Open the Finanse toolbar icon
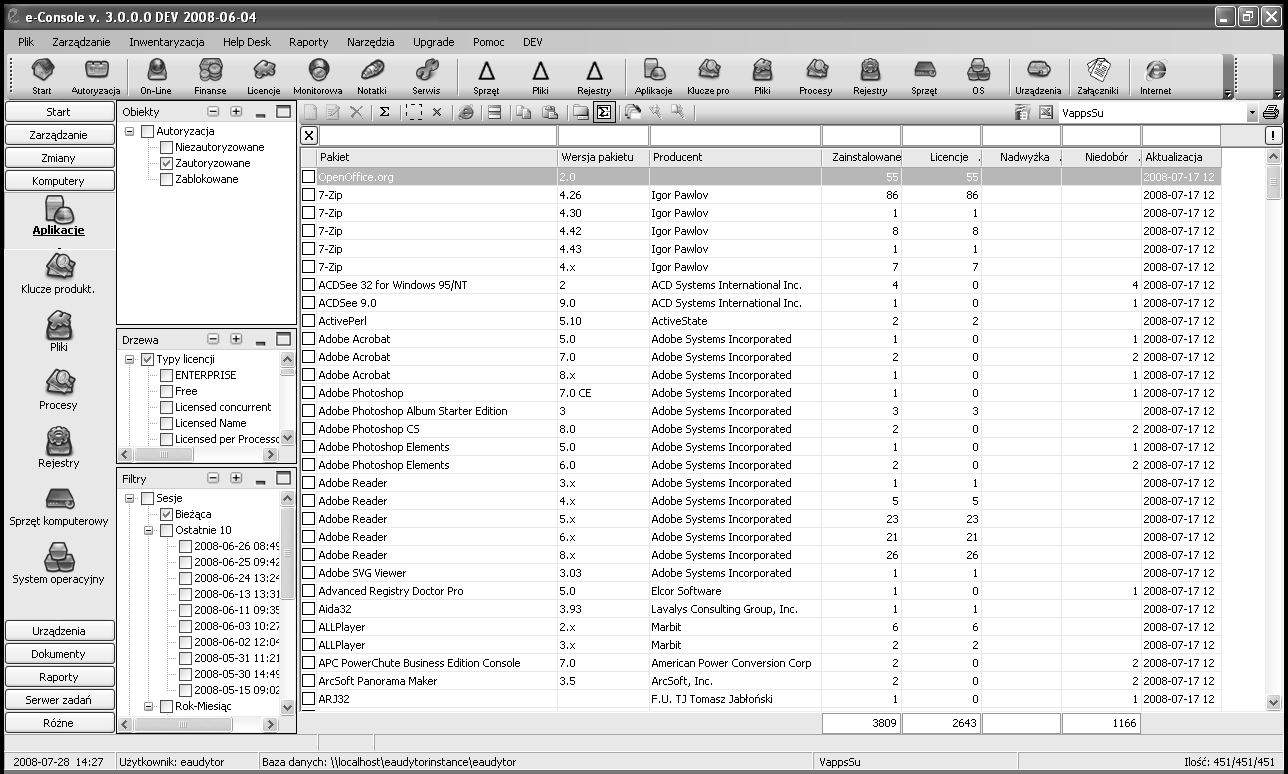This screenshot has height=774, width=1288. [210, 77]
